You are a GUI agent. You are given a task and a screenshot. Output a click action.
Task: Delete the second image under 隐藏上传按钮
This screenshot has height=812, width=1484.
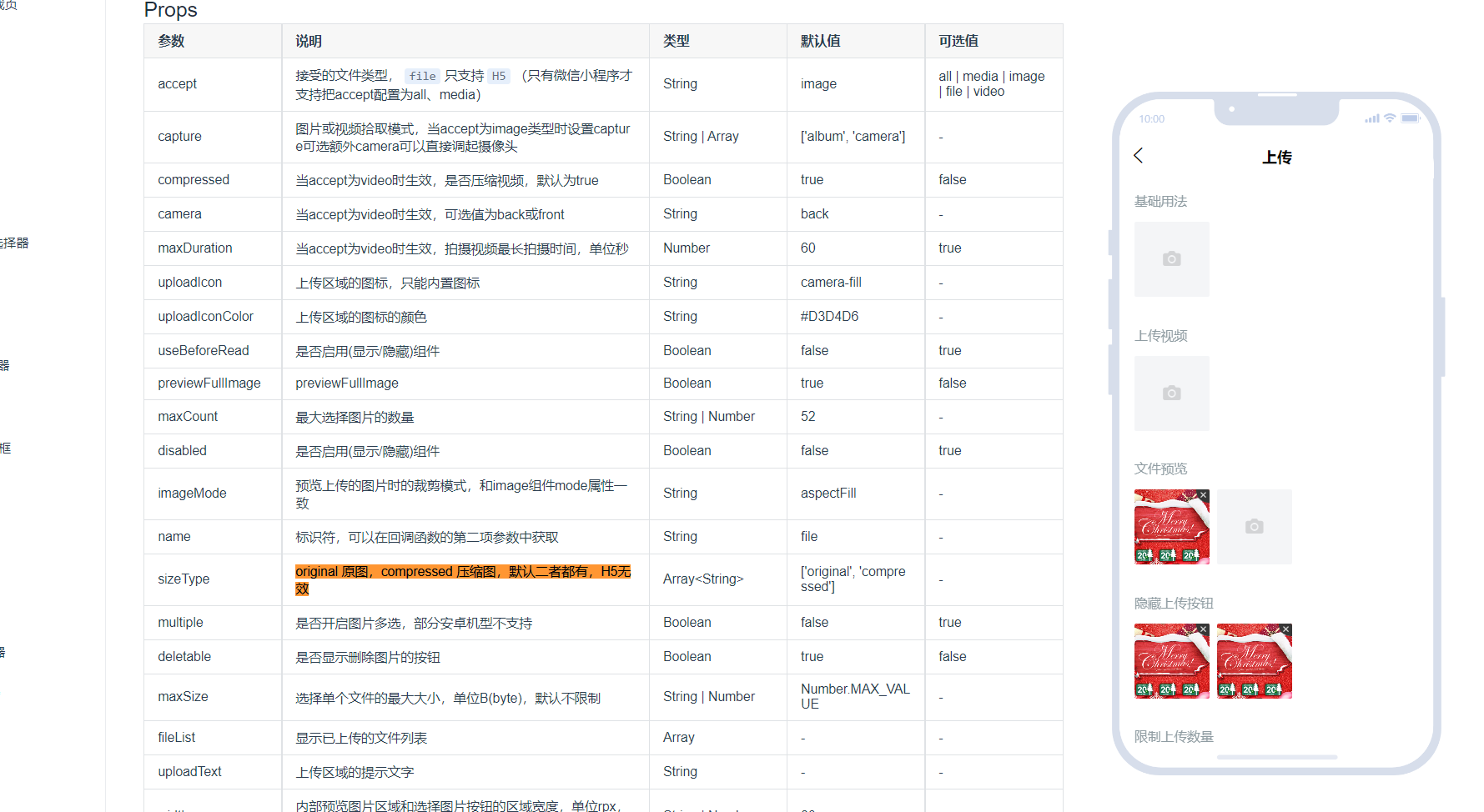tap(1285, 629)
